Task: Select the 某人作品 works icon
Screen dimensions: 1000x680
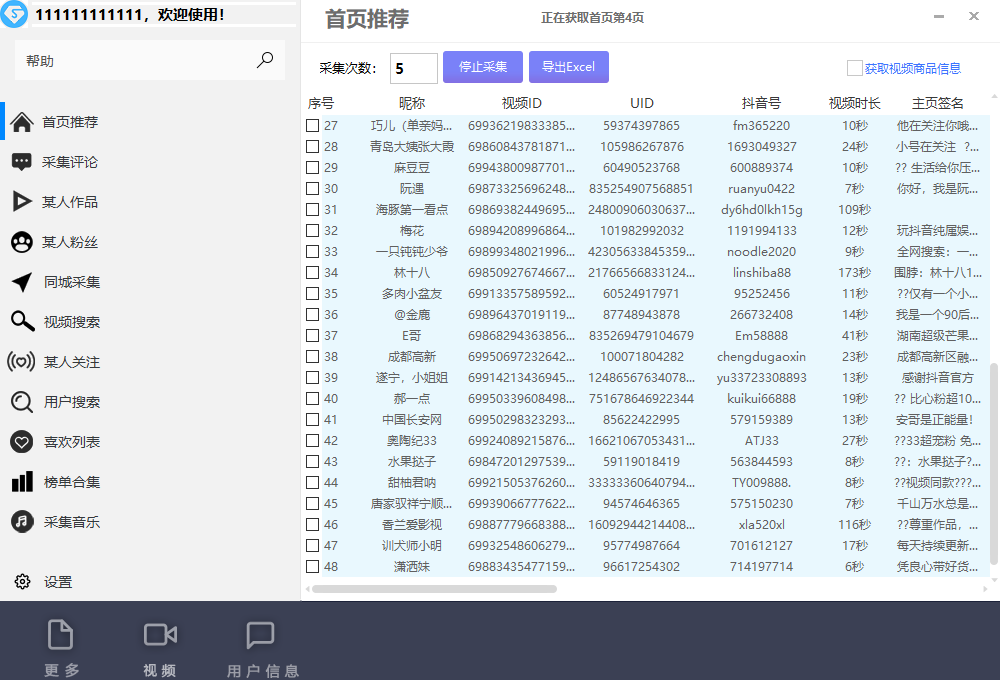Action: click(22, 201)
